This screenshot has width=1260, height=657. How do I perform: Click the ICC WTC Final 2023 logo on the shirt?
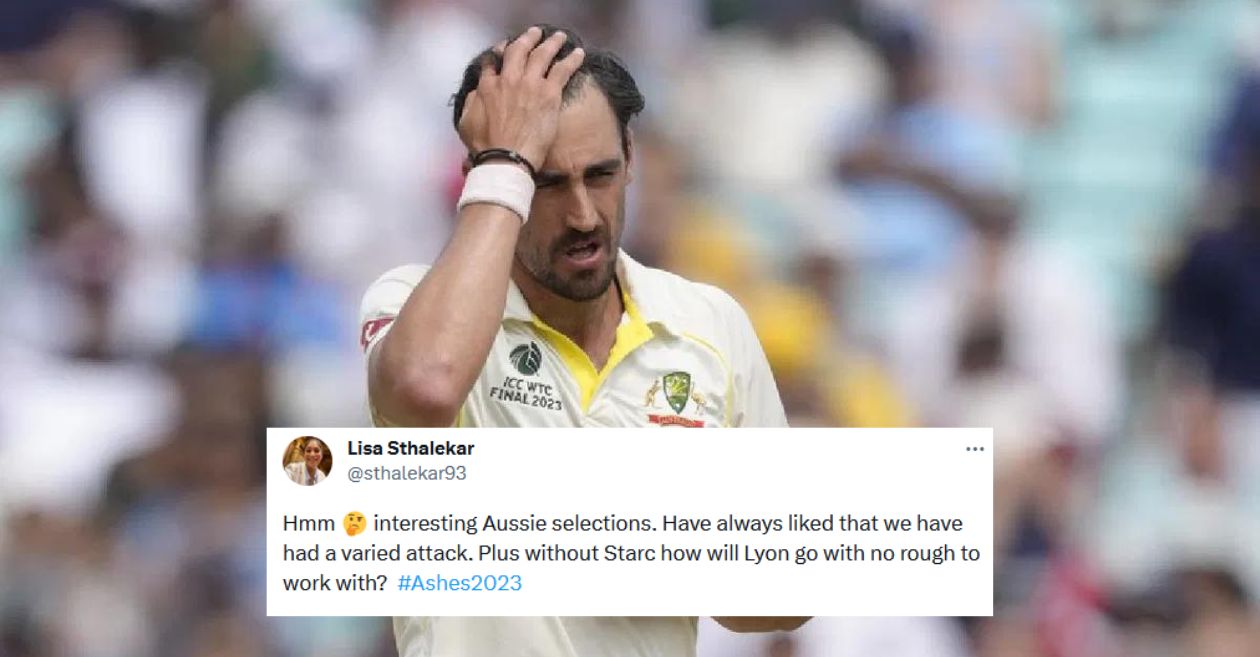[x=527, y=374]
